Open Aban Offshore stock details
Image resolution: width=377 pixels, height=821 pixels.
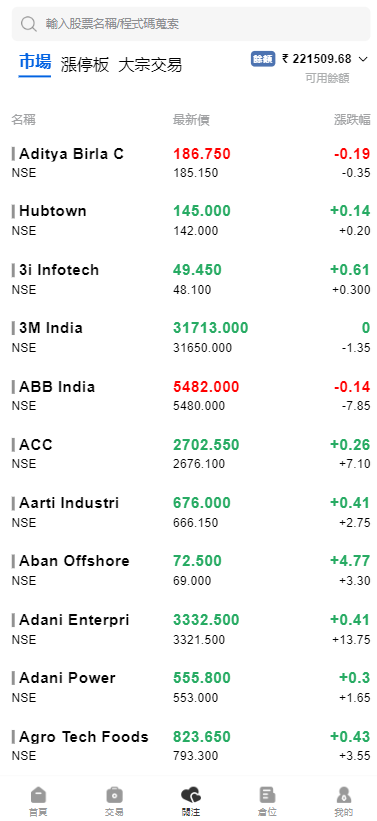tap(191, 570)
